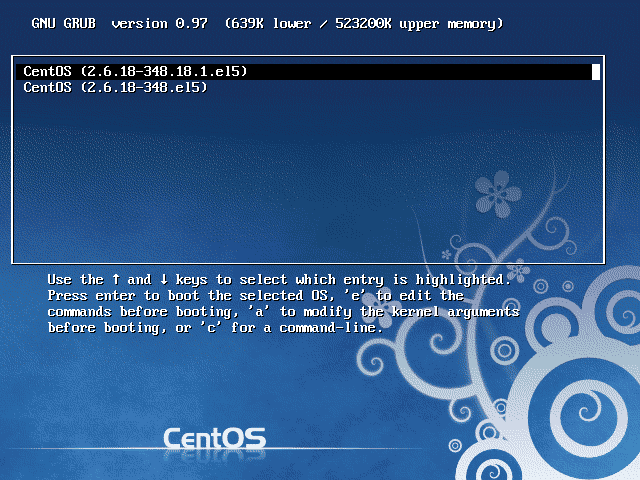
Task: Select the CentOS (2.6.18-348.18.1.el5) boot entry
Action: (x=308, y=71)
